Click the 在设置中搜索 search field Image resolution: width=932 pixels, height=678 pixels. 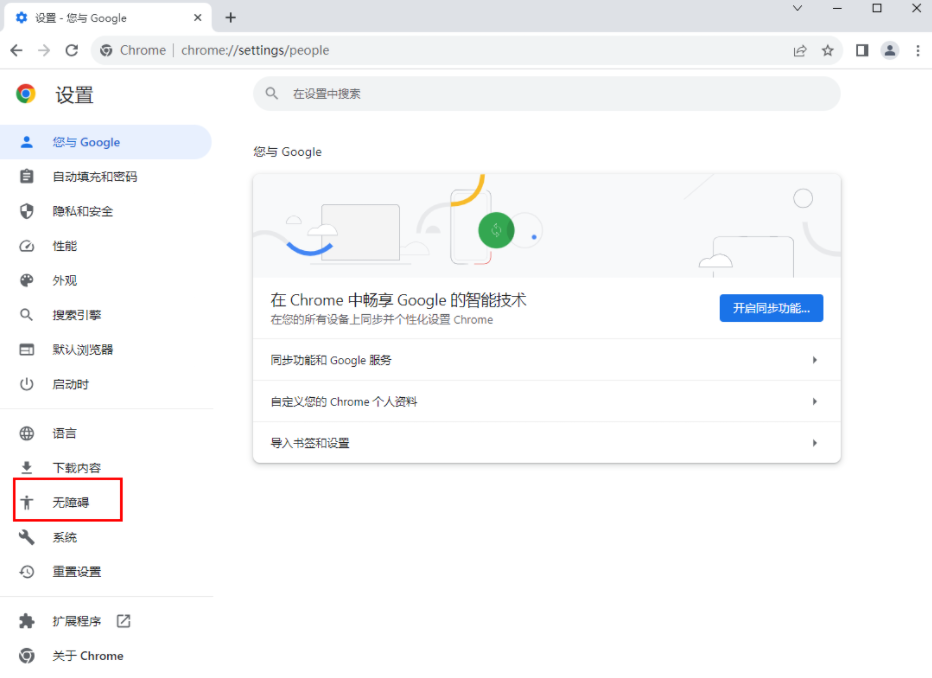tap(547, 93)
